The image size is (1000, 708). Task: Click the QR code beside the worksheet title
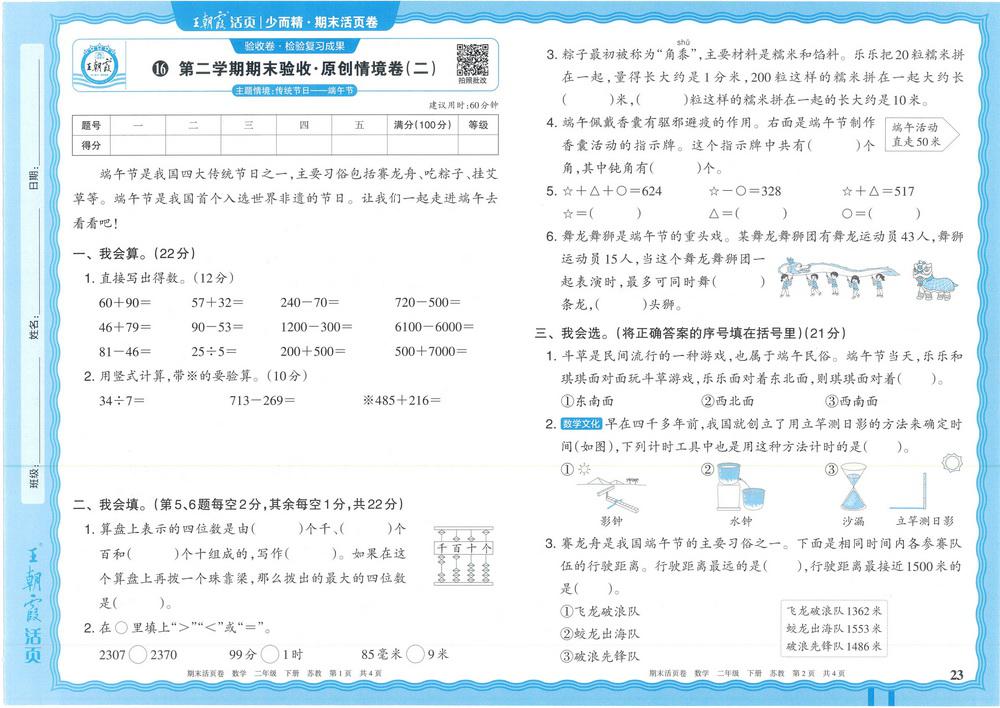click(473, 61)
